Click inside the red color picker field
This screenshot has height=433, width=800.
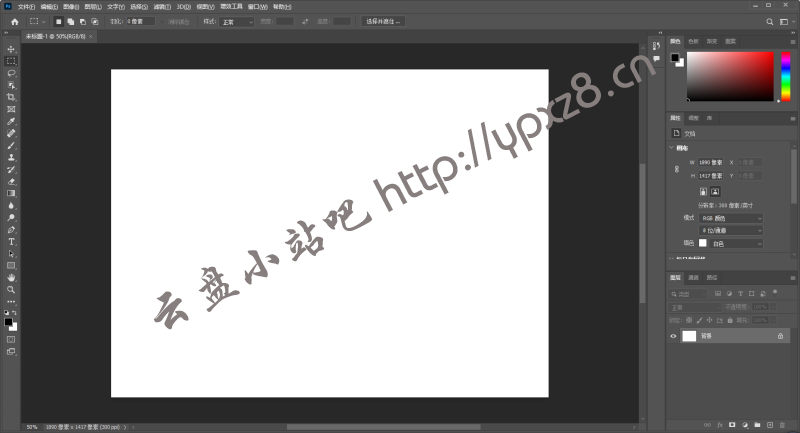(730, 77)
